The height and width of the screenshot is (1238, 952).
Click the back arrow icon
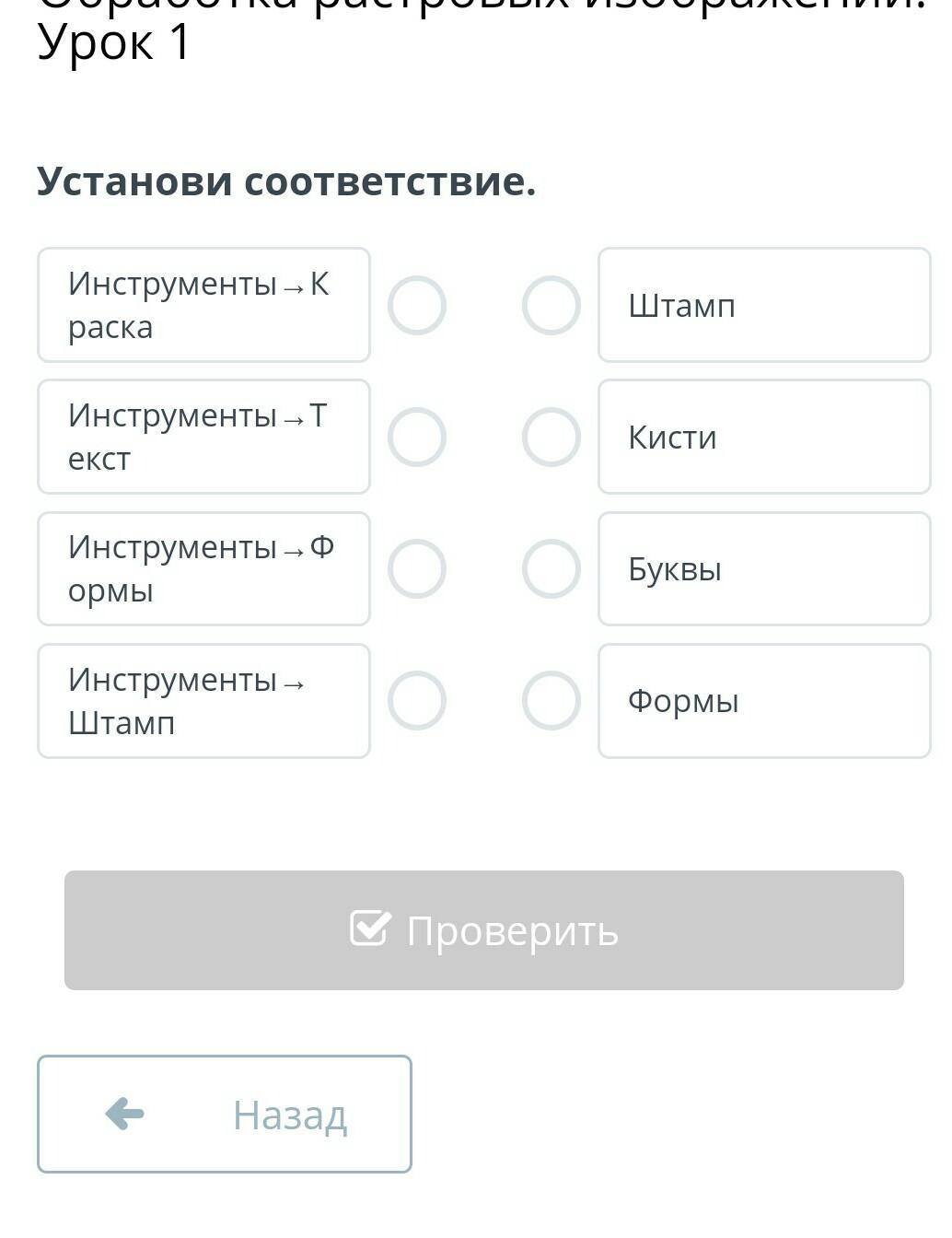click(x=124, y=1114)
